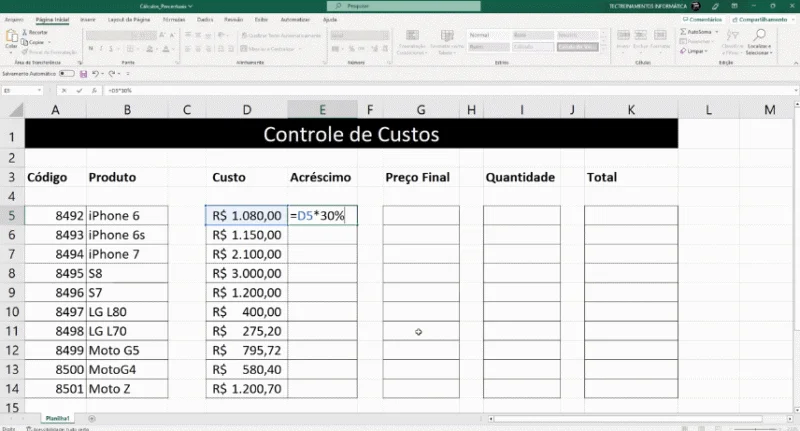
Task: Increase font size with the larger A icon
Action: point(162,35)
